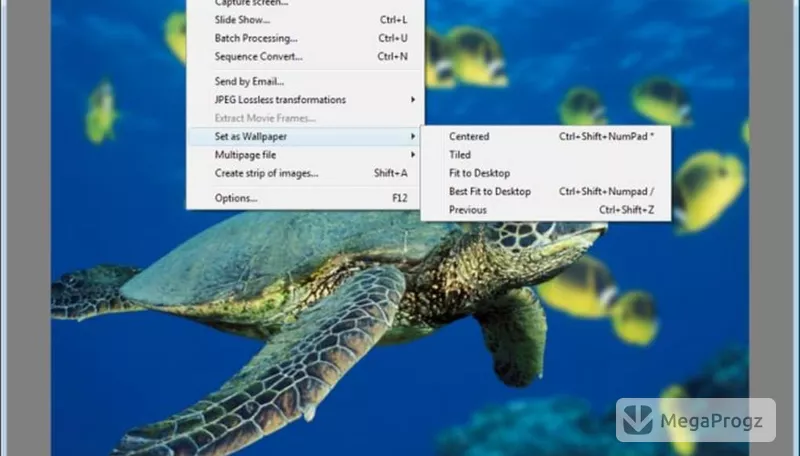Expand arrow beside Set as Wallpaper
Viewport: 800px width, 456px height.
pos(413,136)
